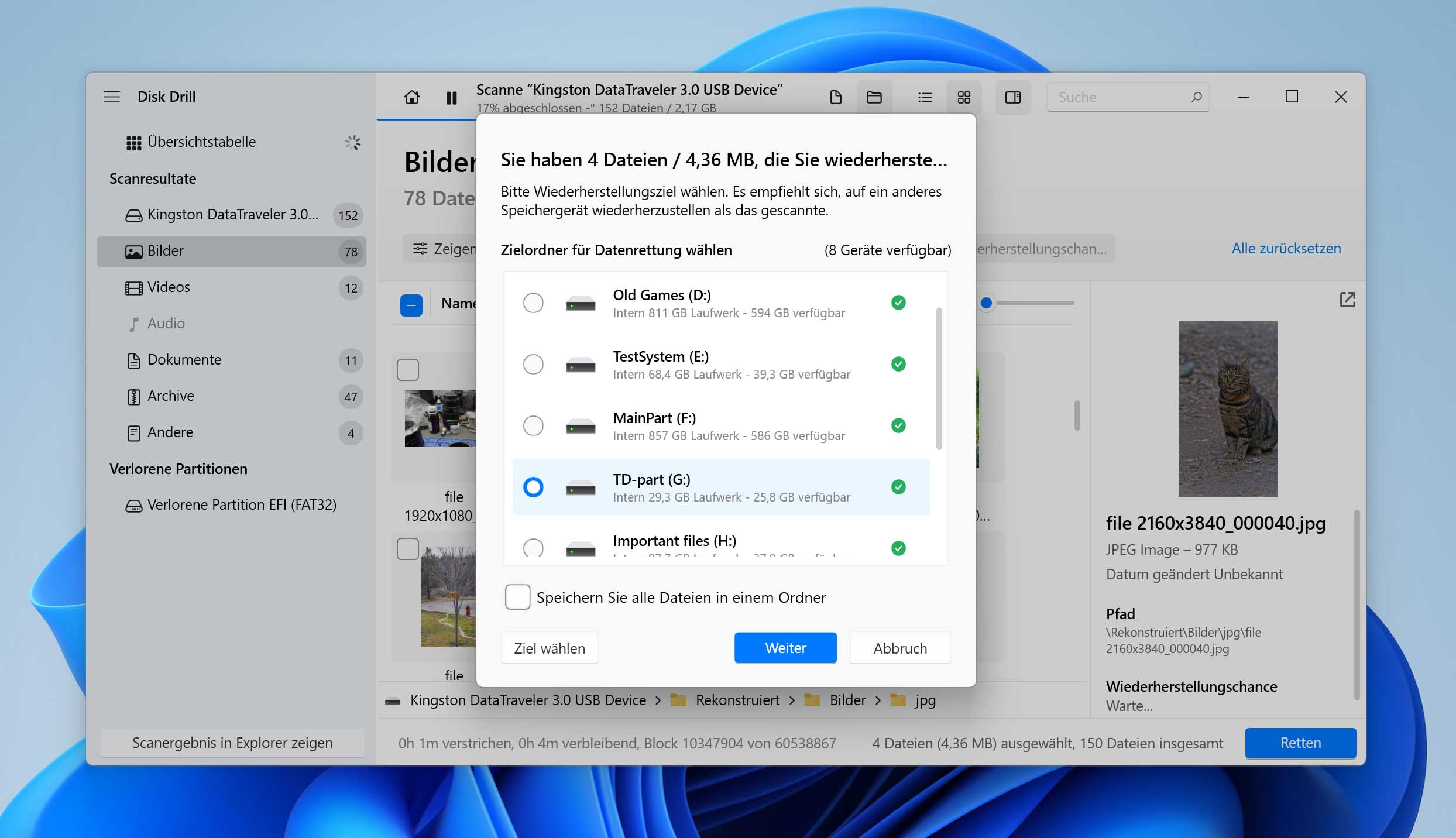Select MainPart (F:) radio button
The image size is (1456, 838).
(x=533, y=425)
